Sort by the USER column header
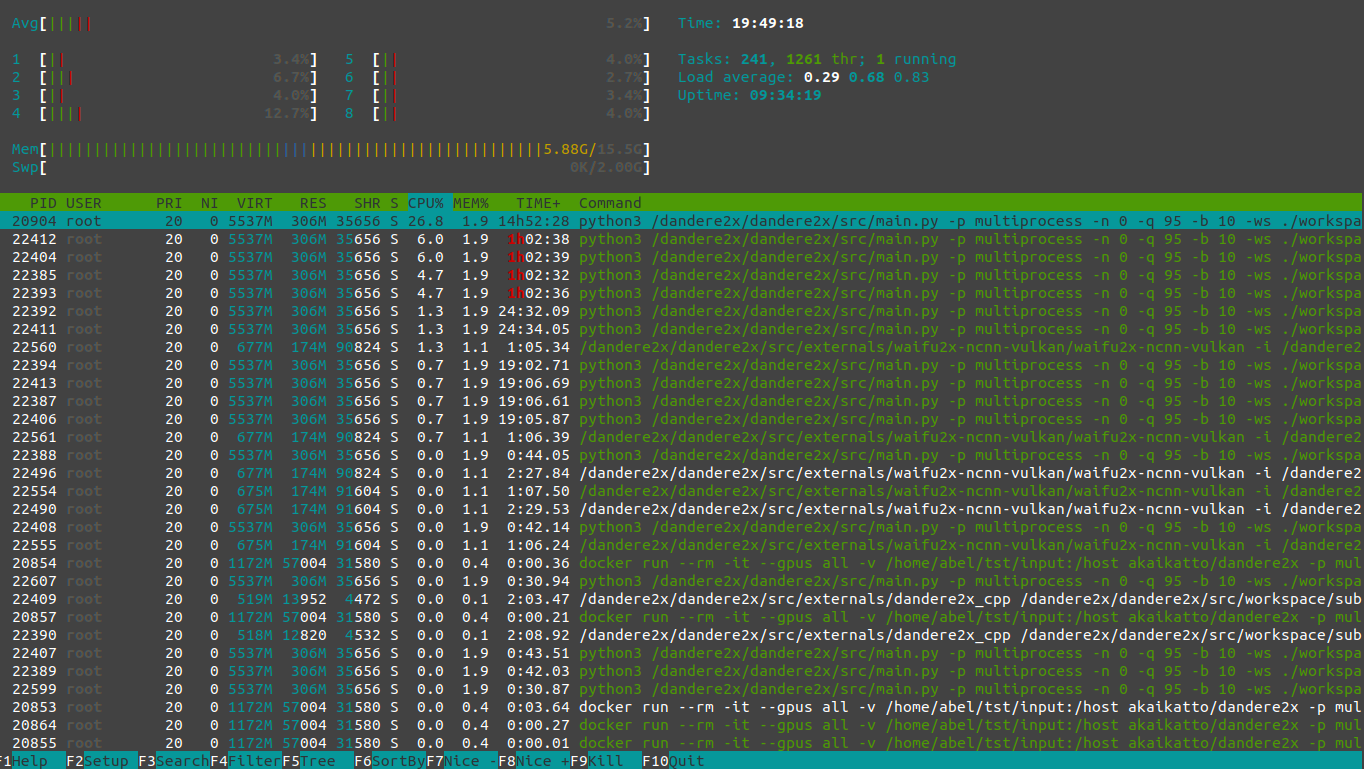 click(x=83, y=202)
